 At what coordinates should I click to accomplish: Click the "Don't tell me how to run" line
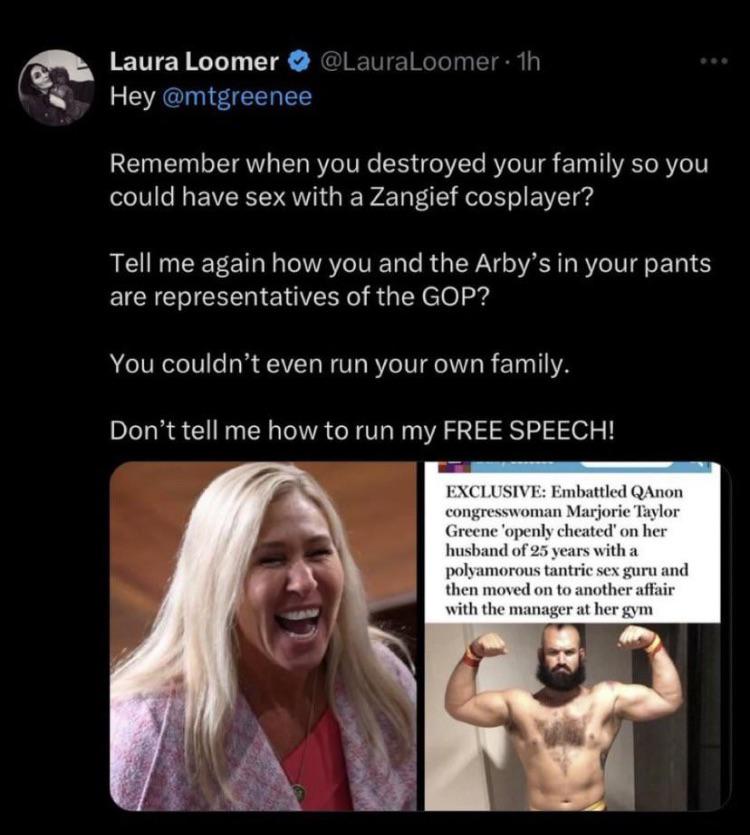(362, 430)
